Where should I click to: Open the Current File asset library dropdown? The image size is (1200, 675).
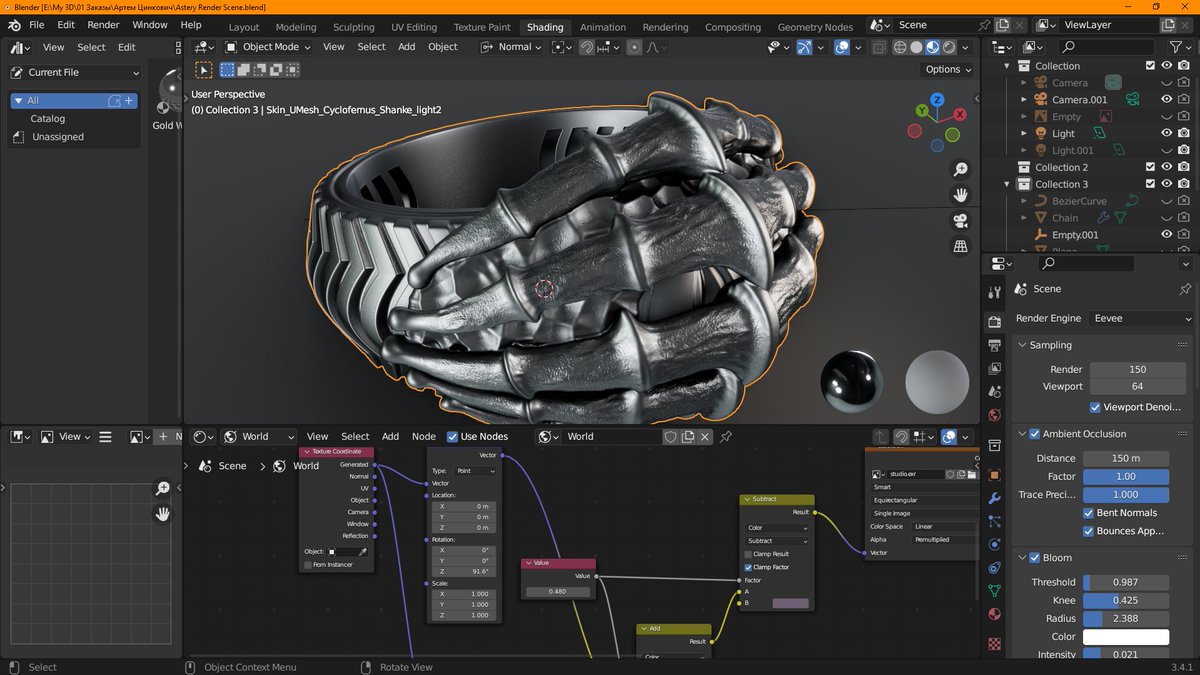pyautogui.click(x=75, y=73)
